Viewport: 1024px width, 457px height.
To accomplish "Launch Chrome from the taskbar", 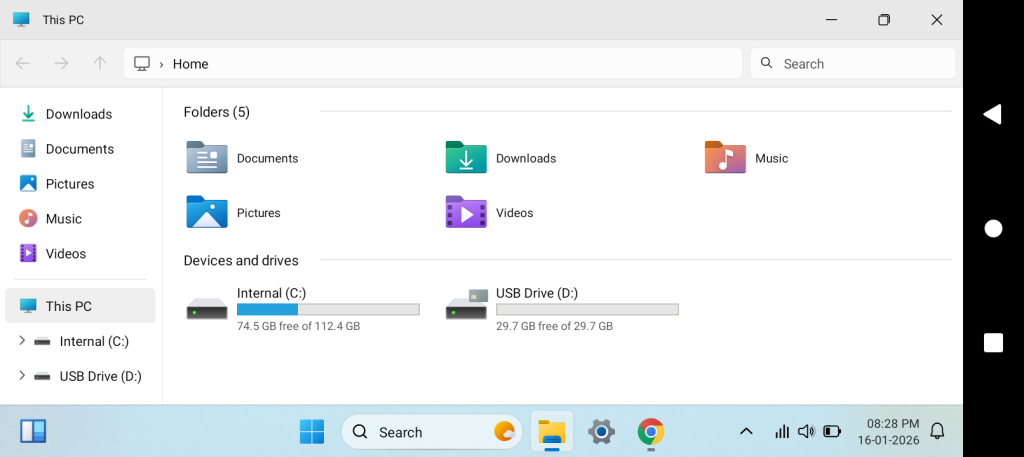I will (x=651, y=432).
